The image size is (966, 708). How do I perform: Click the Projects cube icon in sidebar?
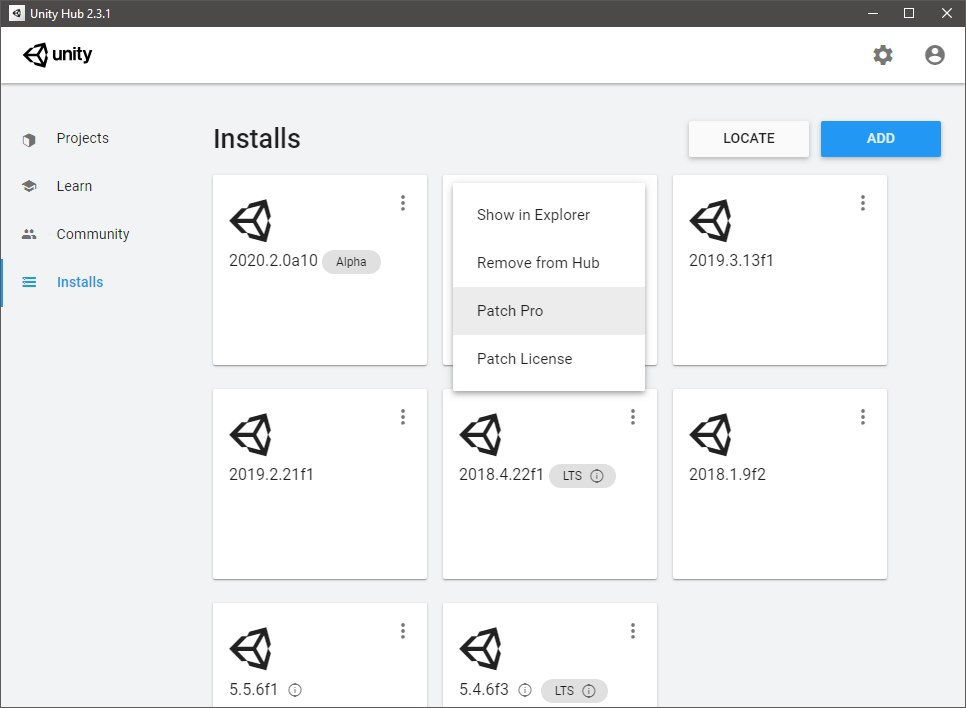pyautogui.click(x=29, y=140)
